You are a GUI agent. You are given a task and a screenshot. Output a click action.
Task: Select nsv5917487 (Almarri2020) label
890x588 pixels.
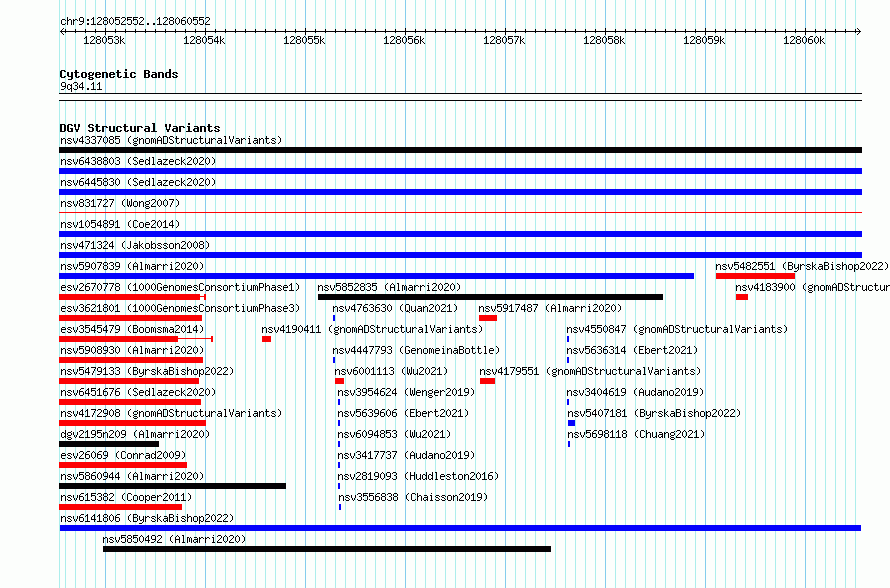click(x=550, y=308)
